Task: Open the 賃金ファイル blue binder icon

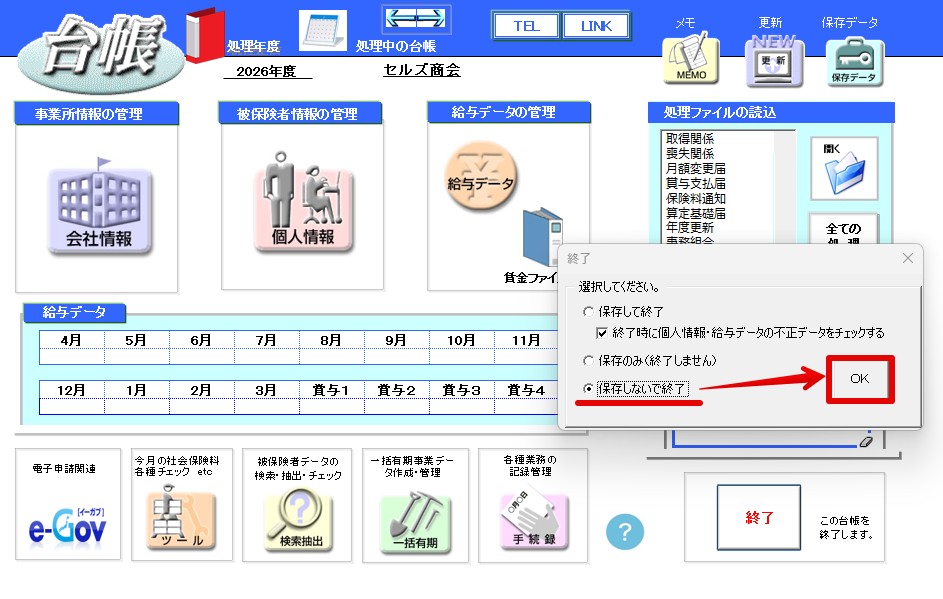Action: click(x=541, y=238)
